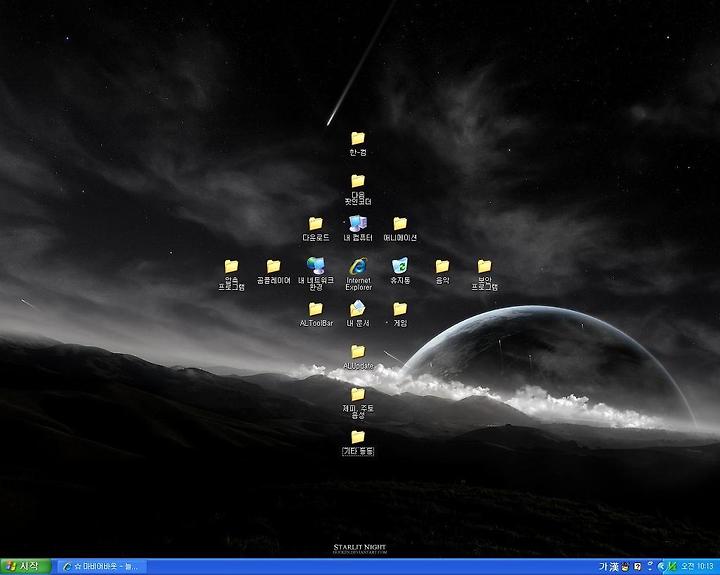Viewport: 720px width, 575px height.
Task: Click the green tray icon
Action: tap(672, 567)
